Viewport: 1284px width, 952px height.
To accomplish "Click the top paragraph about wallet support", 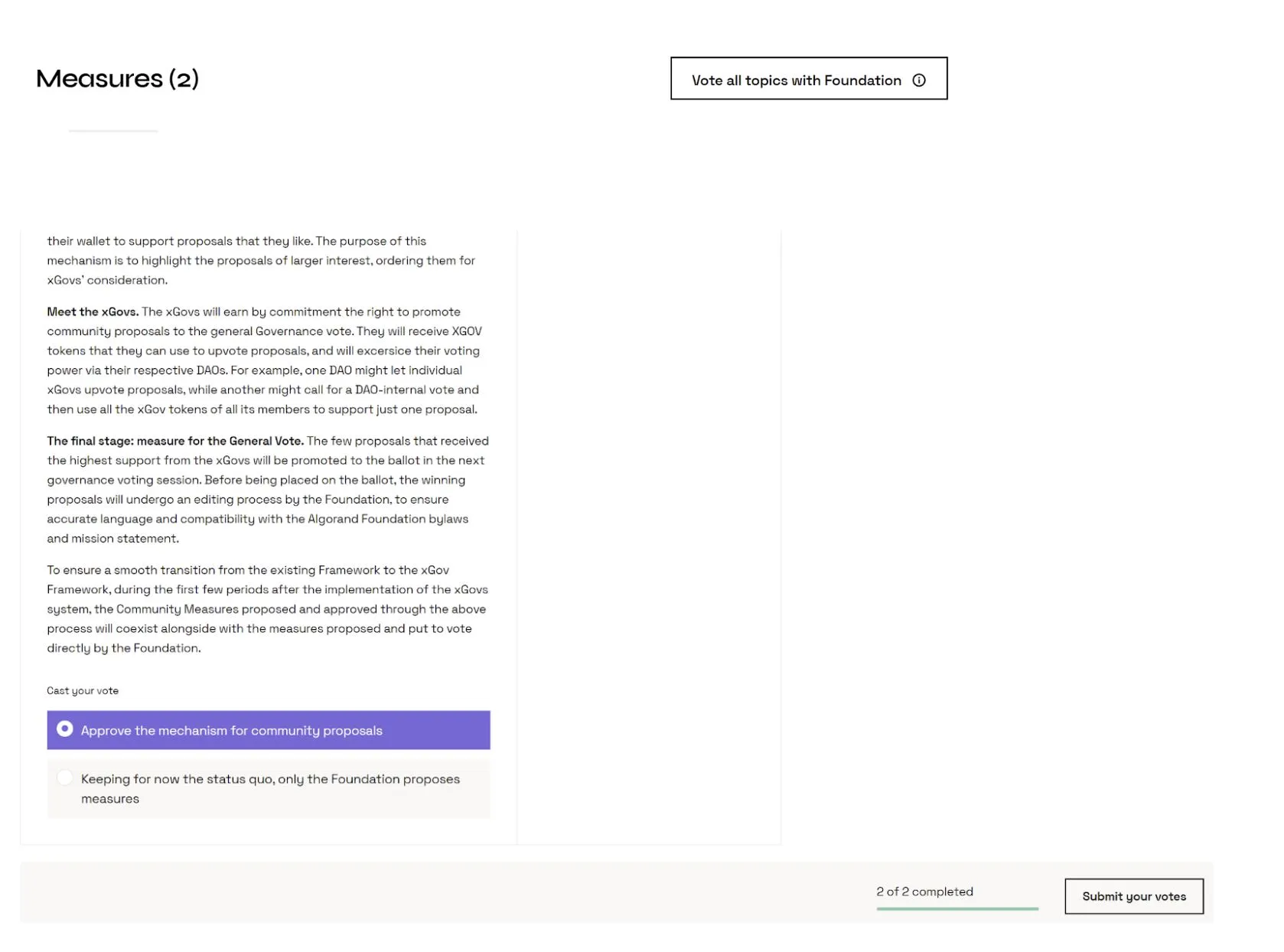I will click(x=261, y=260).
